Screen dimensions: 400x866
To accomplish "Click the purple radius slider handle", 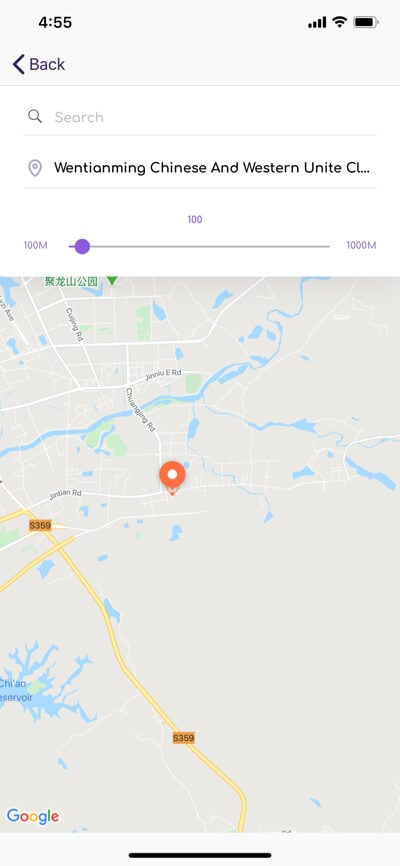I will [x=82, y=246].
